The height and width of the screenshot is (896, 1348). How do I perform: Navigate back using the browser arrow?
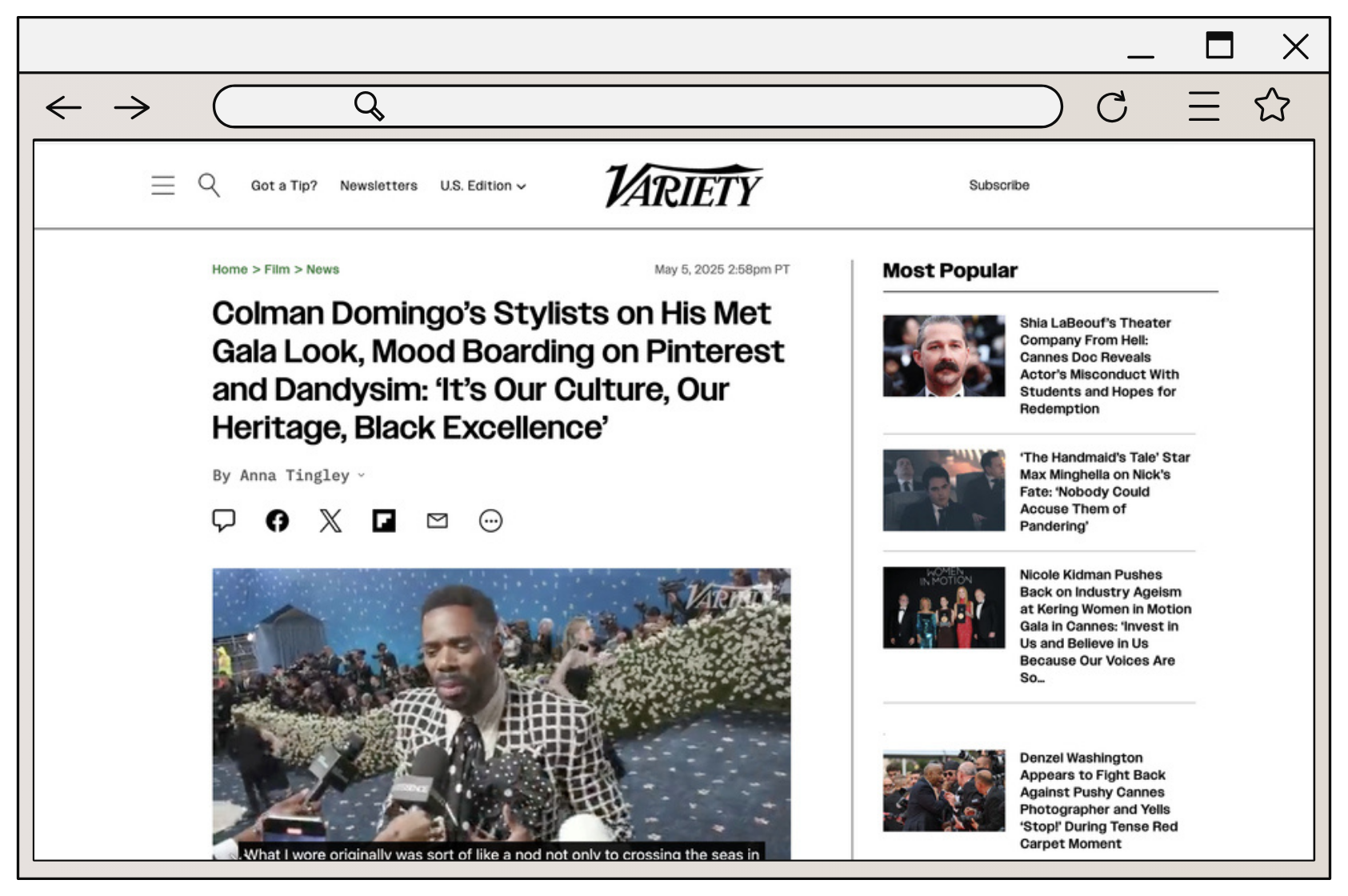pos(62,106)
